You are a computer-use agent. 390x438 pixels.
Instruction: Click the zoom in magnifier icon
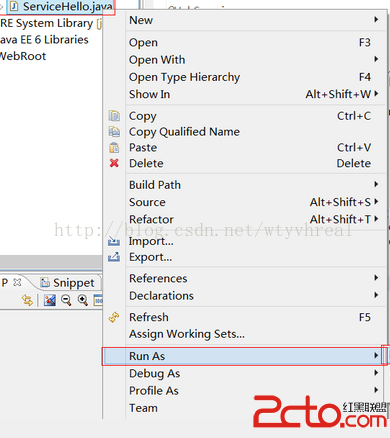[x=83, y=300]
